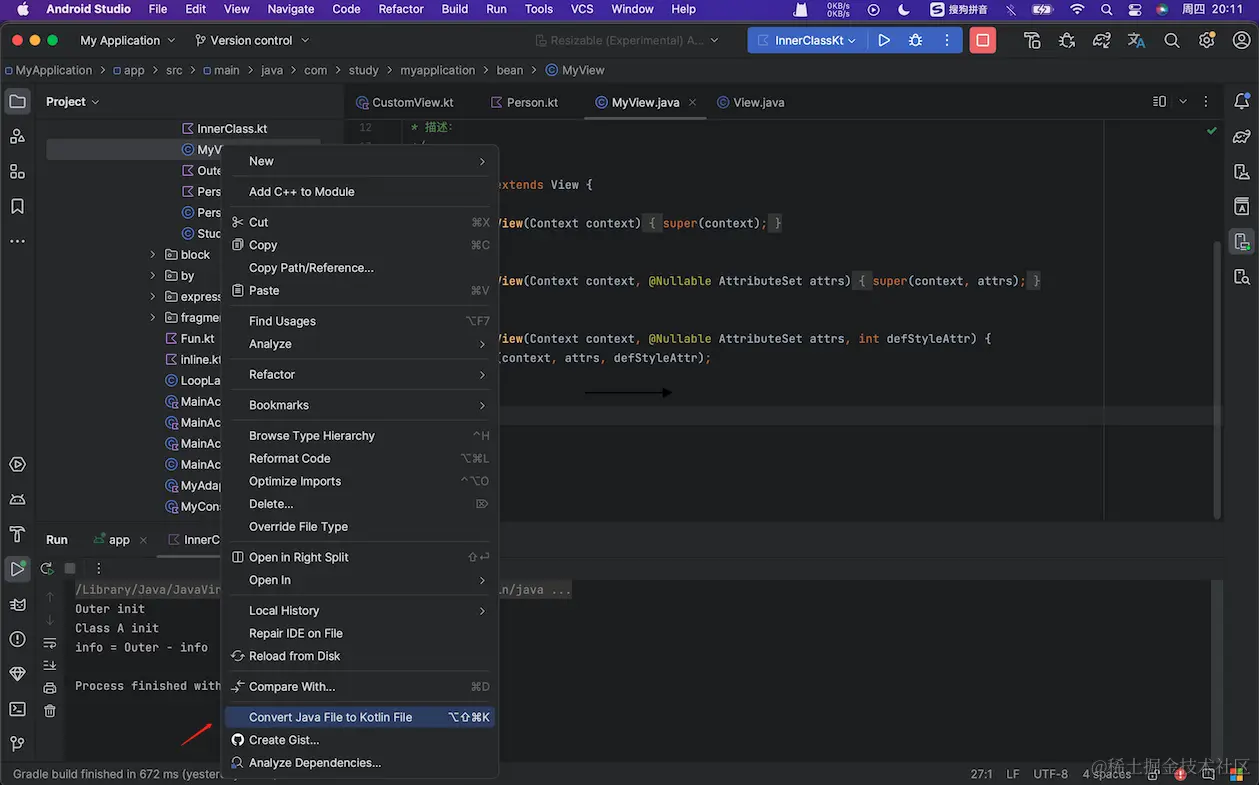
Task: Open the Run tool window icon
Action: pos(17,569)
